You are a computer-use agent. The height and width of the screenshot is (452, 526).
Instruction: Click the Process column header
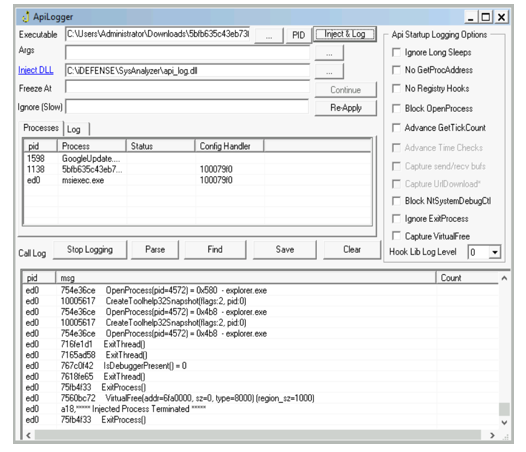92,146
